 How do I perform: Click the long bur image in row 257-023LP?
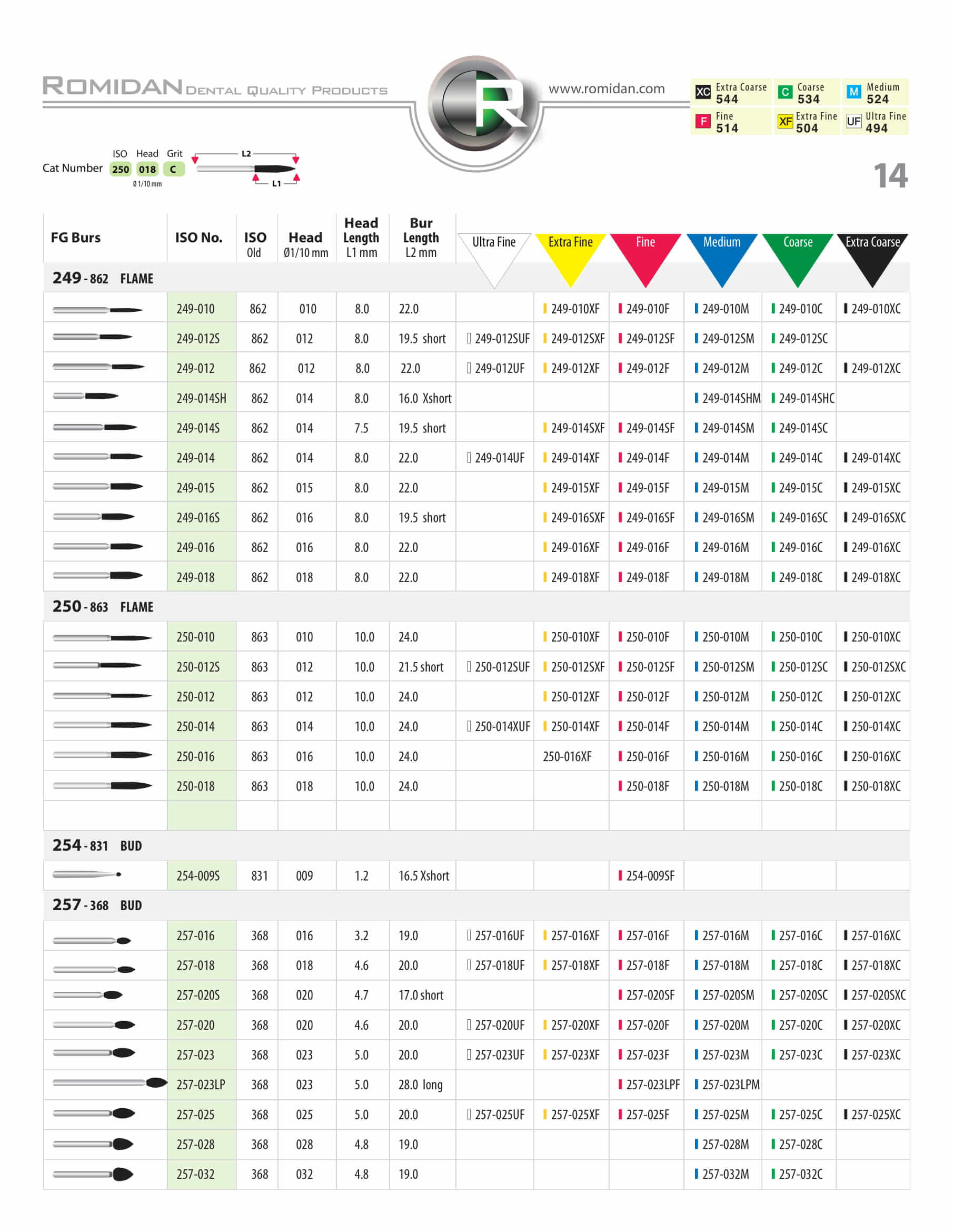(110, 1082)
